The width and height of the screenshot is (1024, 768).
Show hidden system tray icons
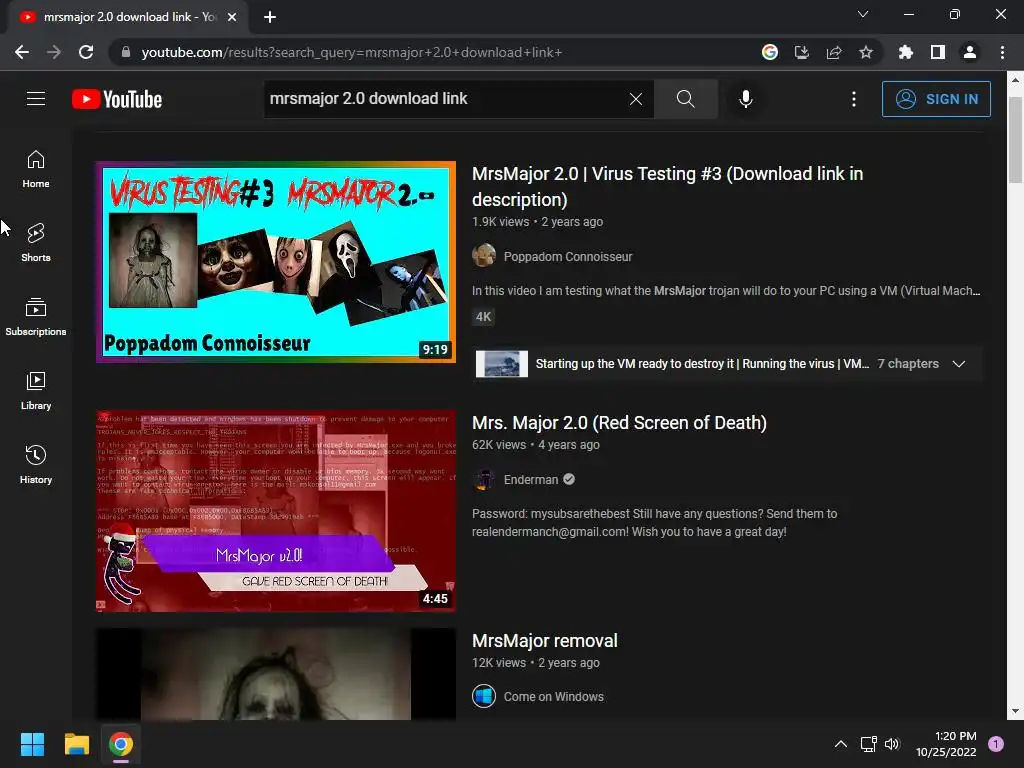tap(841, 744)
